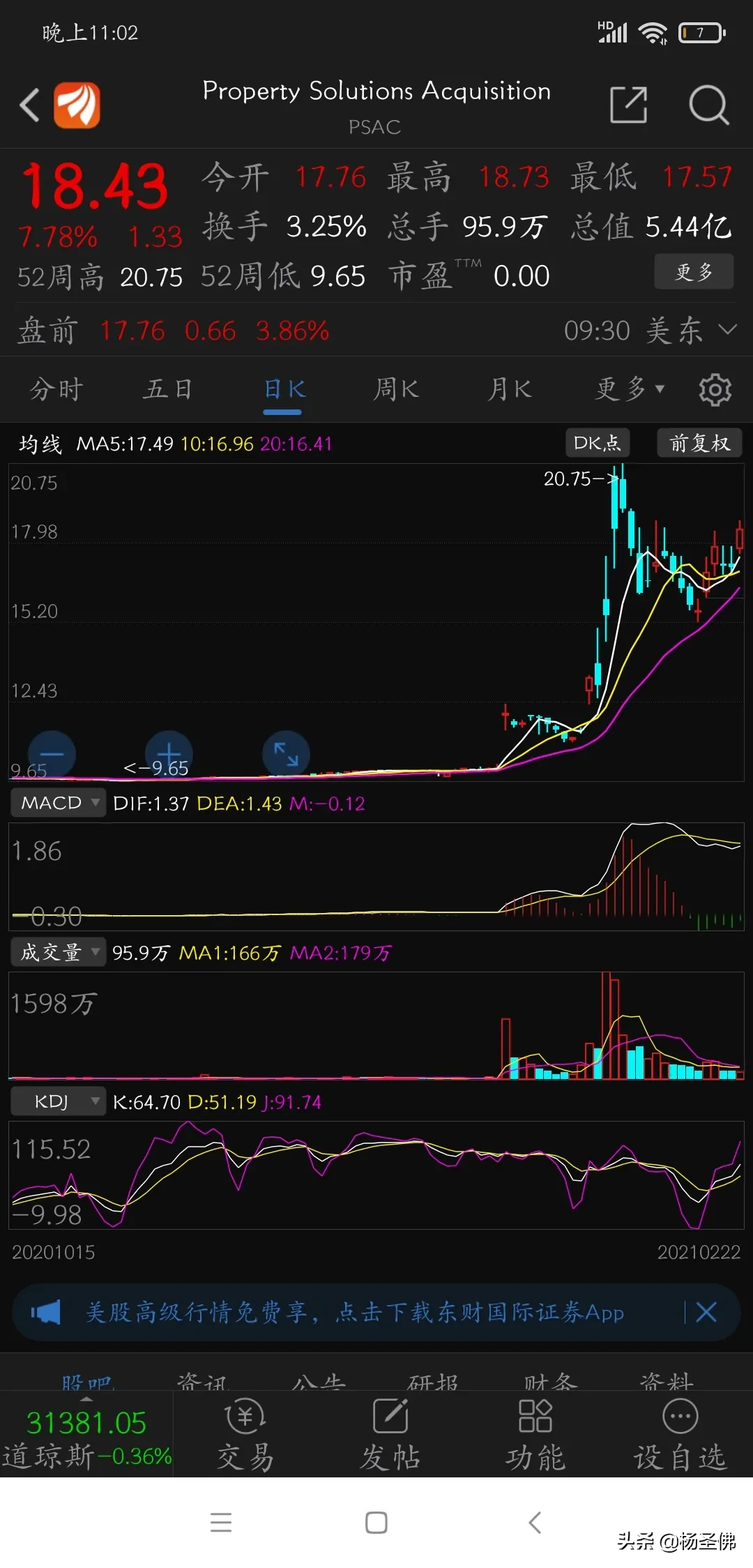Tap the 52周高 20.75 value

[151, 277]
